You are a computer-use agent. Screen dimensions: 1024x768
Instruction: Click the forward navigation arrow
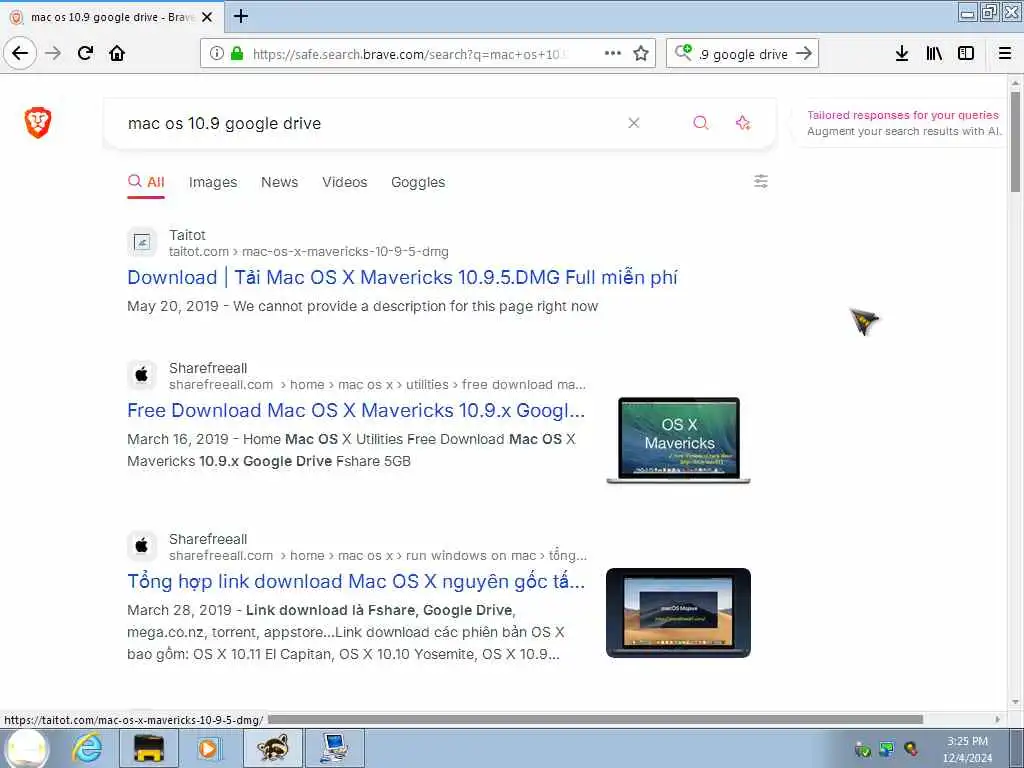[x=53, y=53]
